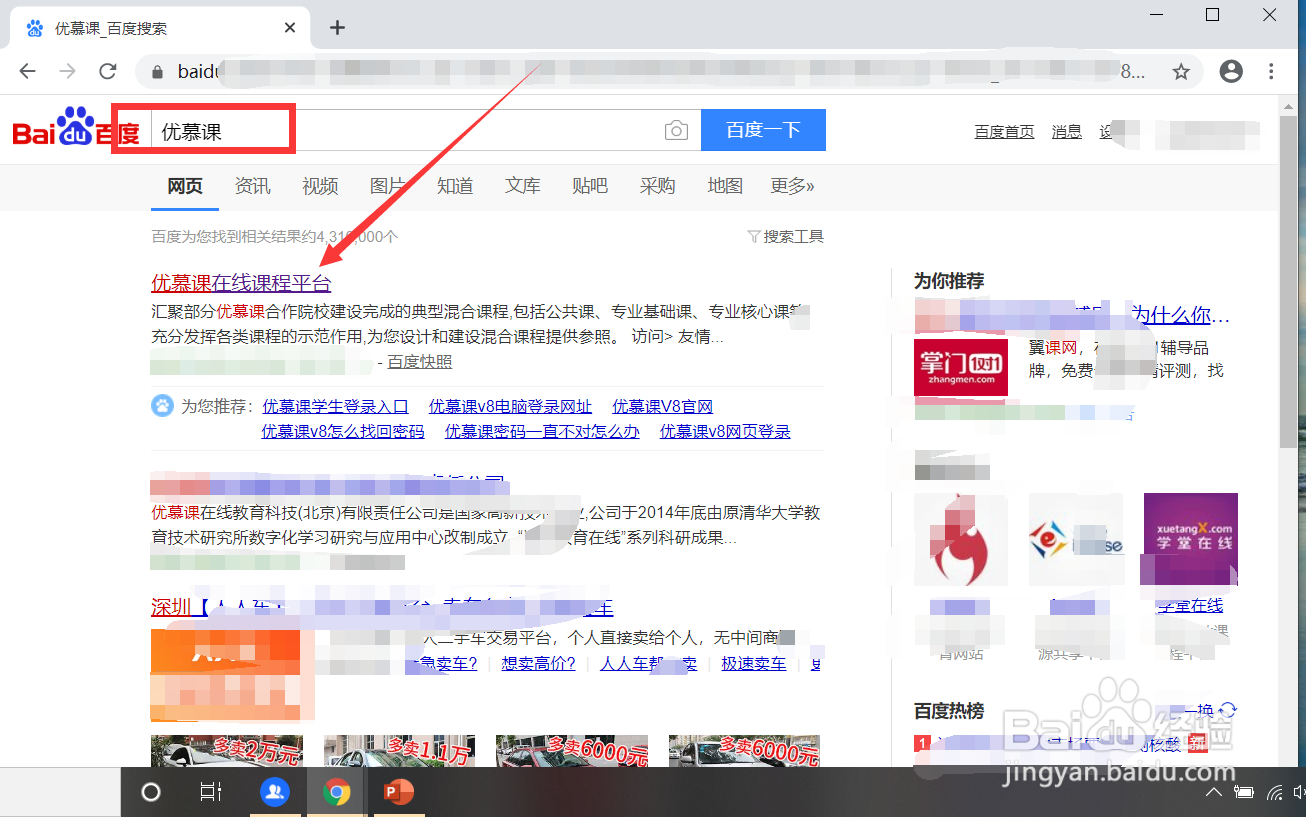Switch to 地图 tab
The height and width of the screenshot is (817, 1306).
(725, 186)
